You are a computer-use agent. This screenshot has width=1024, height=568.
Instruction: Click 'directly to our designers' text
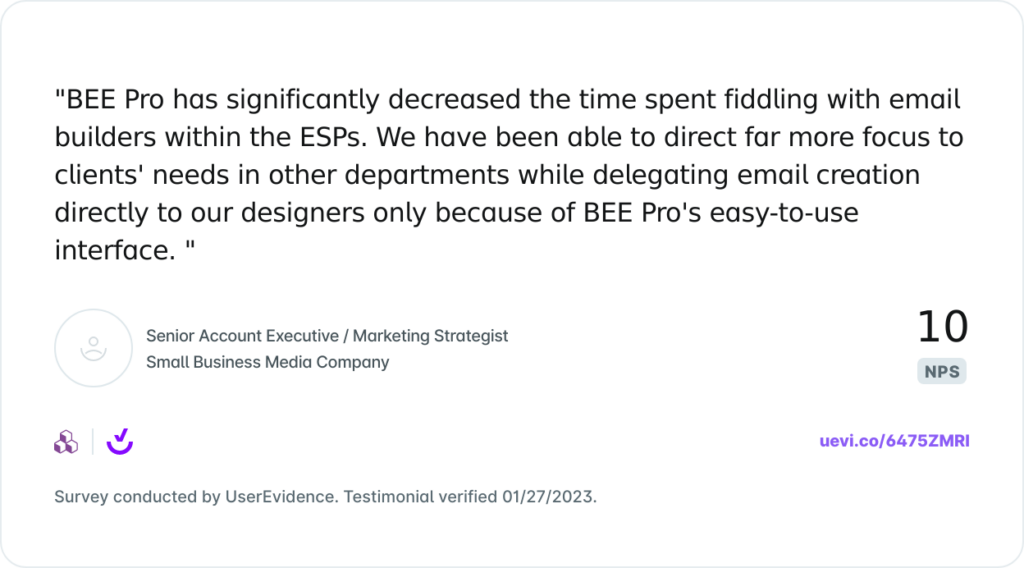click(x=209, y=213)
